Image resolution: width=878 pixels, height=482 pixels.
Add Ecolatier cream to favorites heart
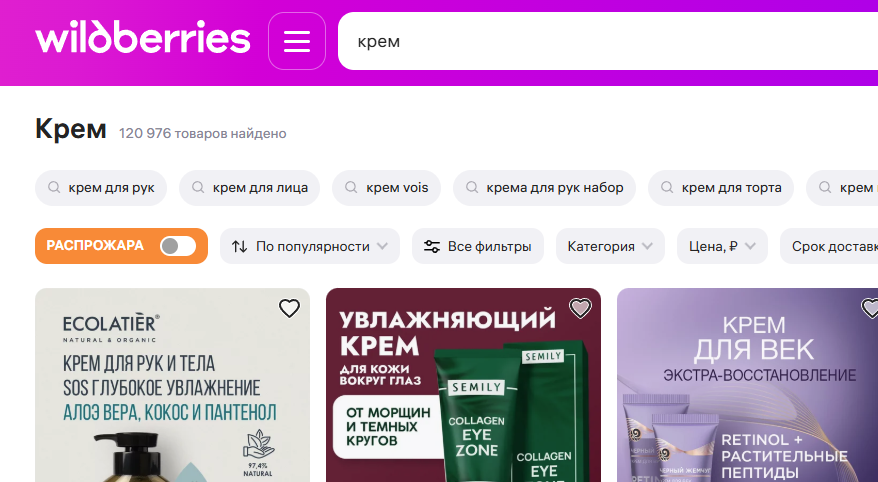pos(289,308)
